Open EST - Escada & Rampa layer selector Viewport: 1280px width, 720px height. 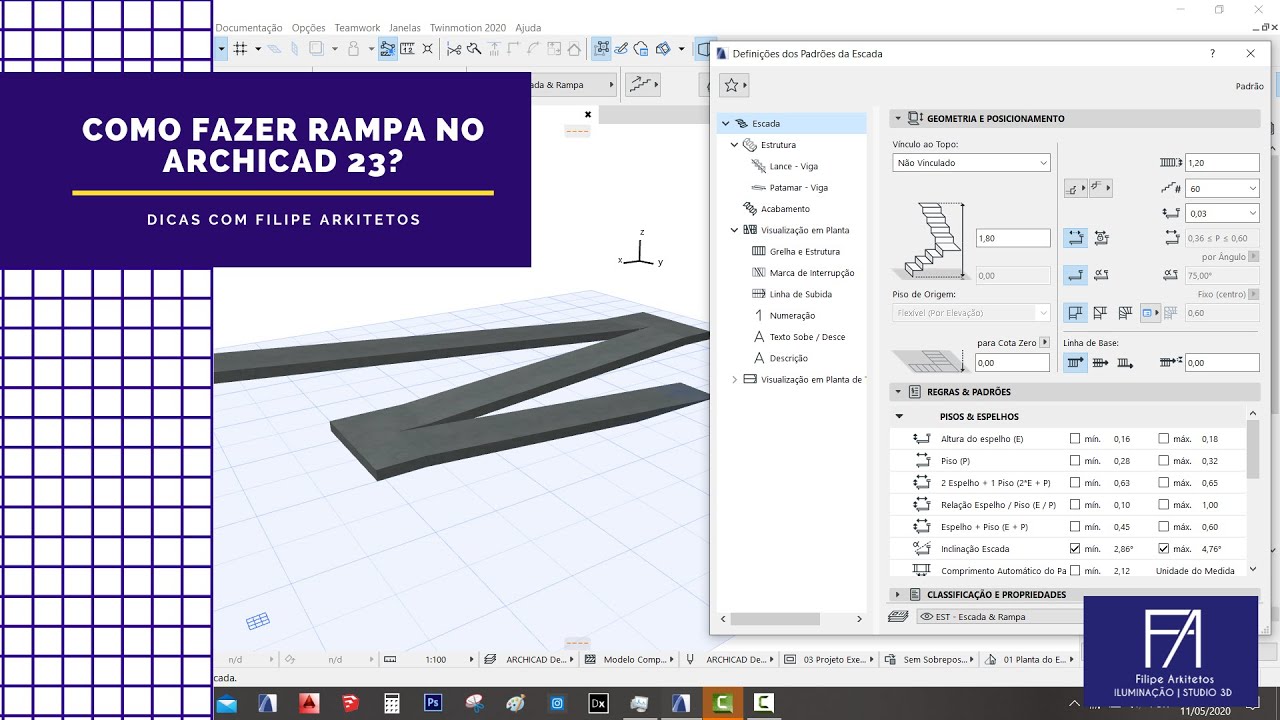1000,617
